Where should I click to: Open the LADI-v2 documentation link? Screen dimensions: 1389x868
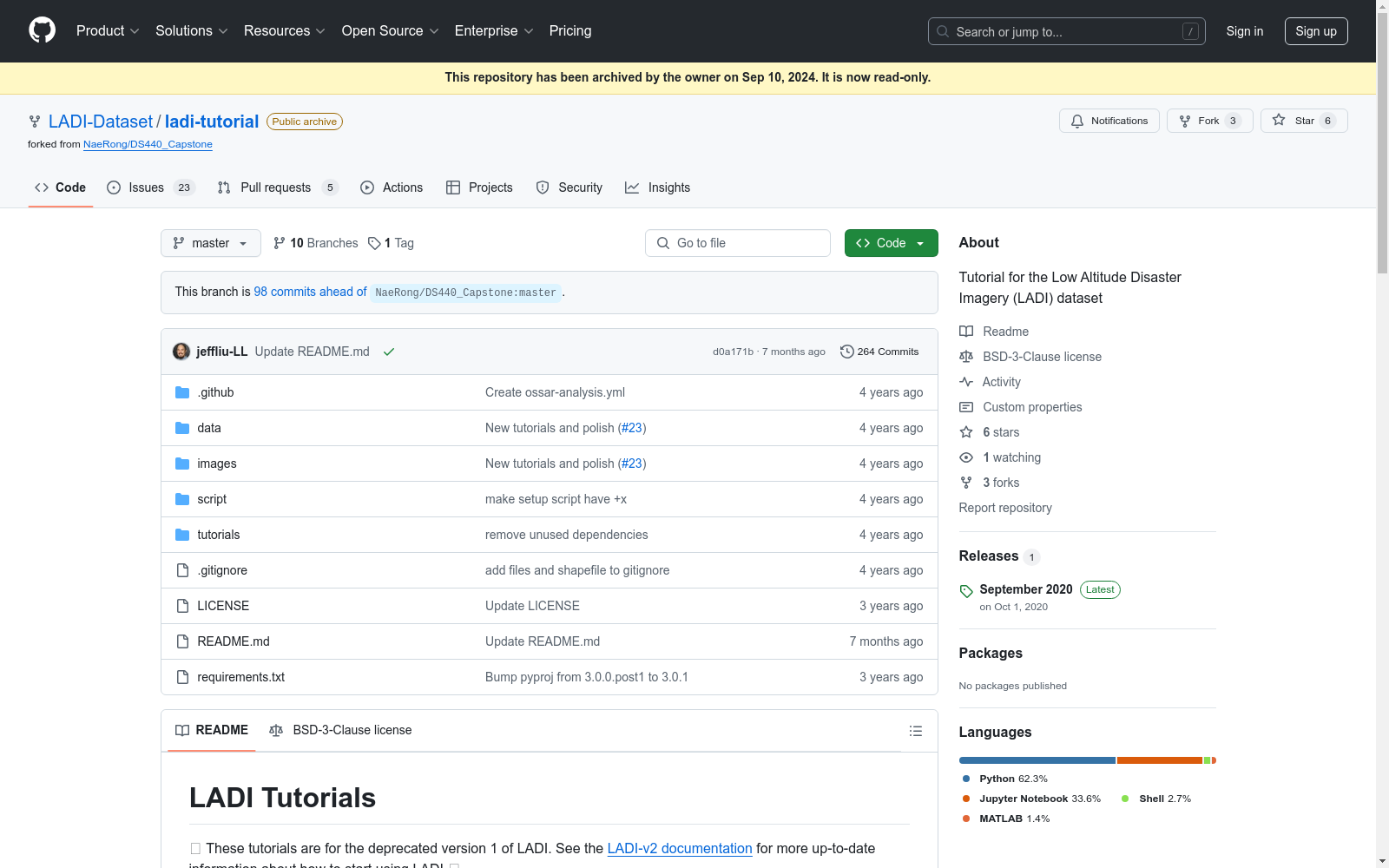click(680, 848)
